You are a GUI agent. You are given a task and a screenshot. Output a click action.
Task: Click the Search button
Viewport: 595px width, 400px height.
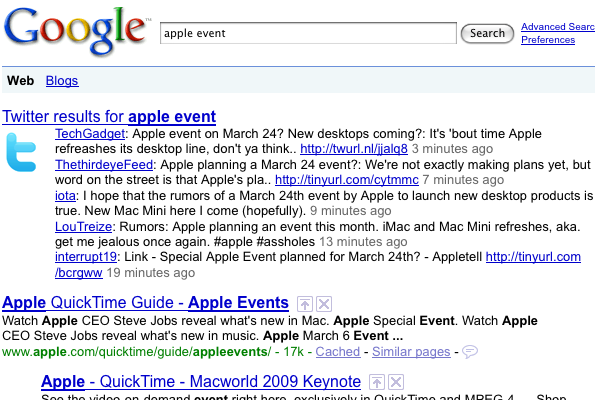pos(487,33)
